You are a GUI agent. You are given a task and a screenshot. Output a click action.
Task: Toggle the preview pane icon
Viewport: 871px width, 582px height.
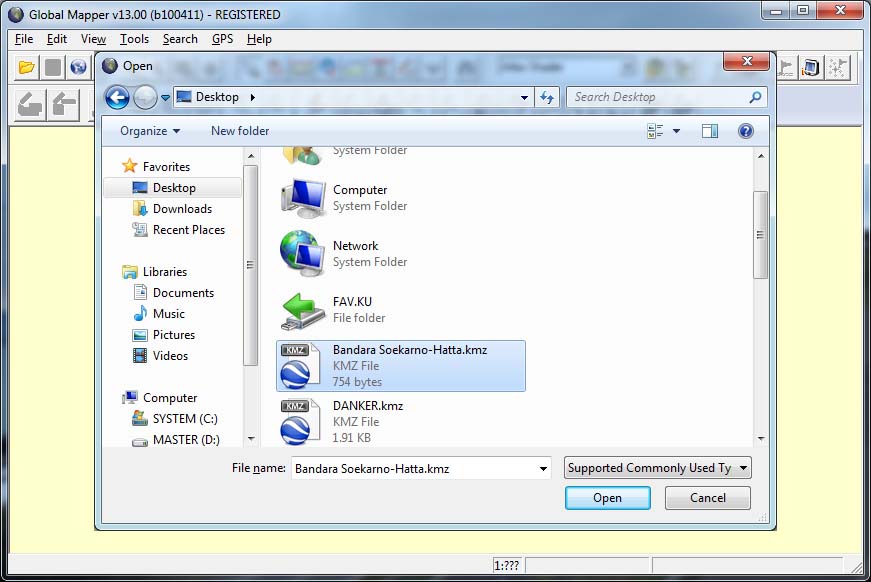coord(709,131)
